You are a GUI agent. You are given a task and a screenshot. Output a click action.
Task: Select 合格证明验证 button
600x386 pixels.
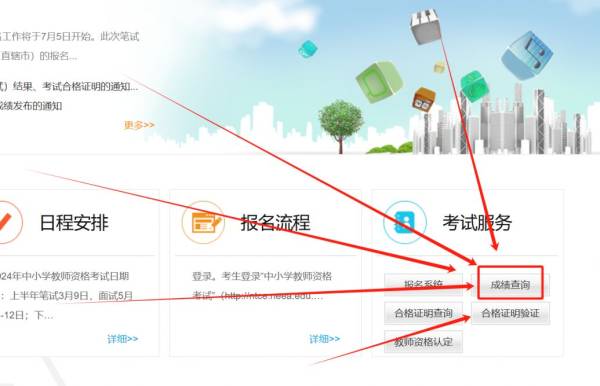pos(510,313)
